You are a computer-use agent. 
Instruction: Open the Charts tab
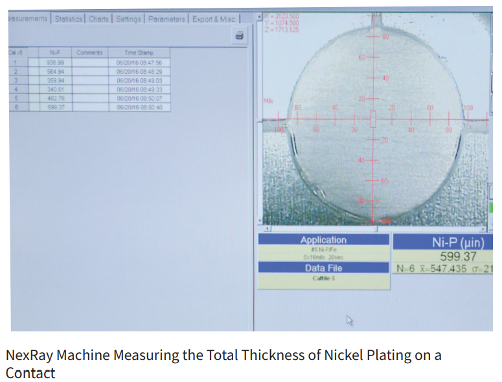98,19
